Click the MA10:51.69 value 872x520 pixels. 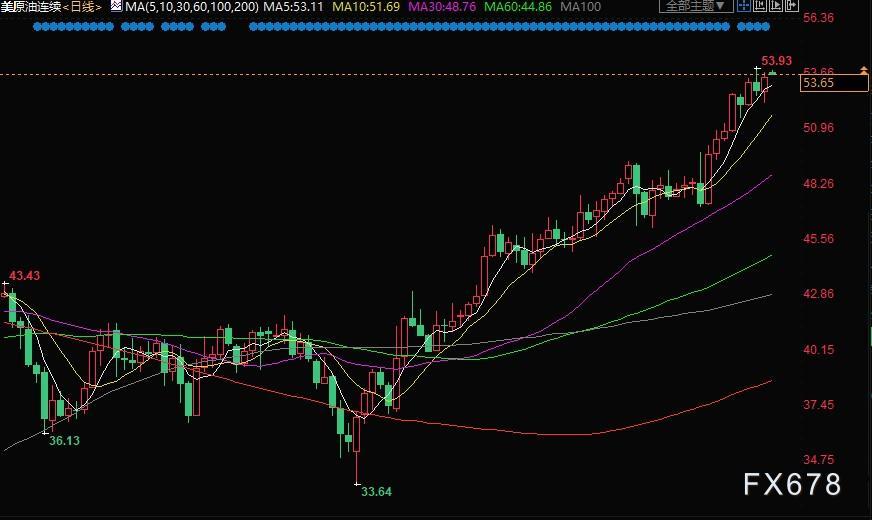[366, 7]
